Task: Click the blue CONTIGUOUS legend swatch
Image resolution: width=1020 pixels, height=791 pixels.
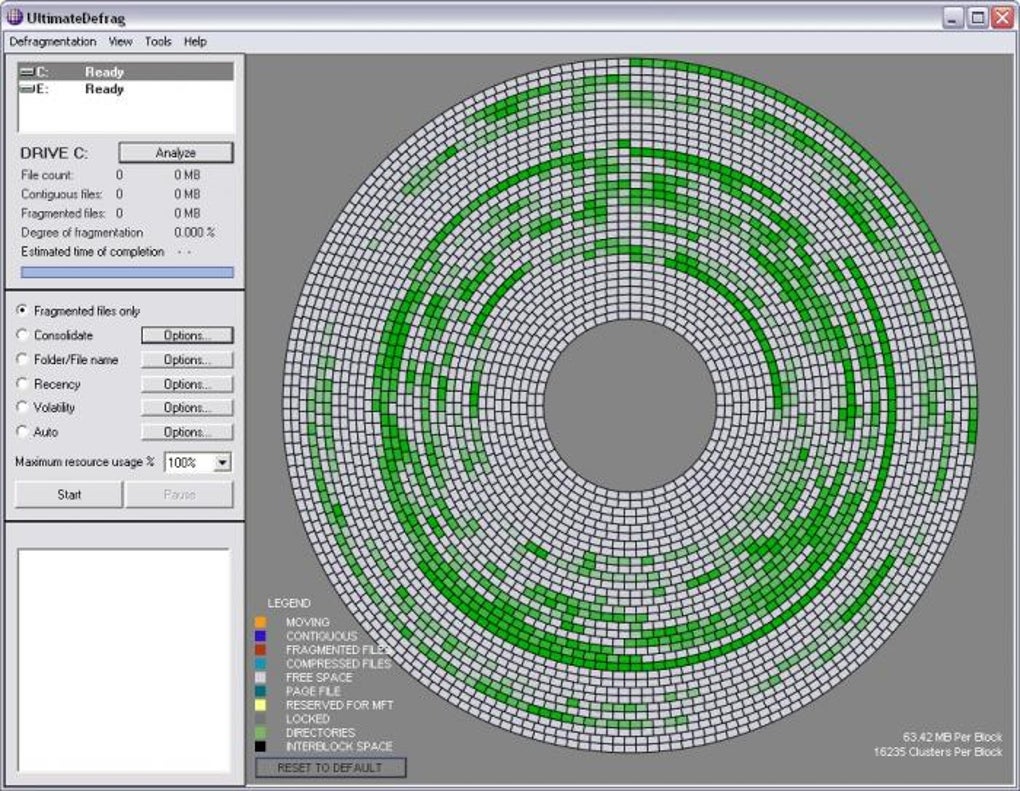Action: (x=261, y=636)
